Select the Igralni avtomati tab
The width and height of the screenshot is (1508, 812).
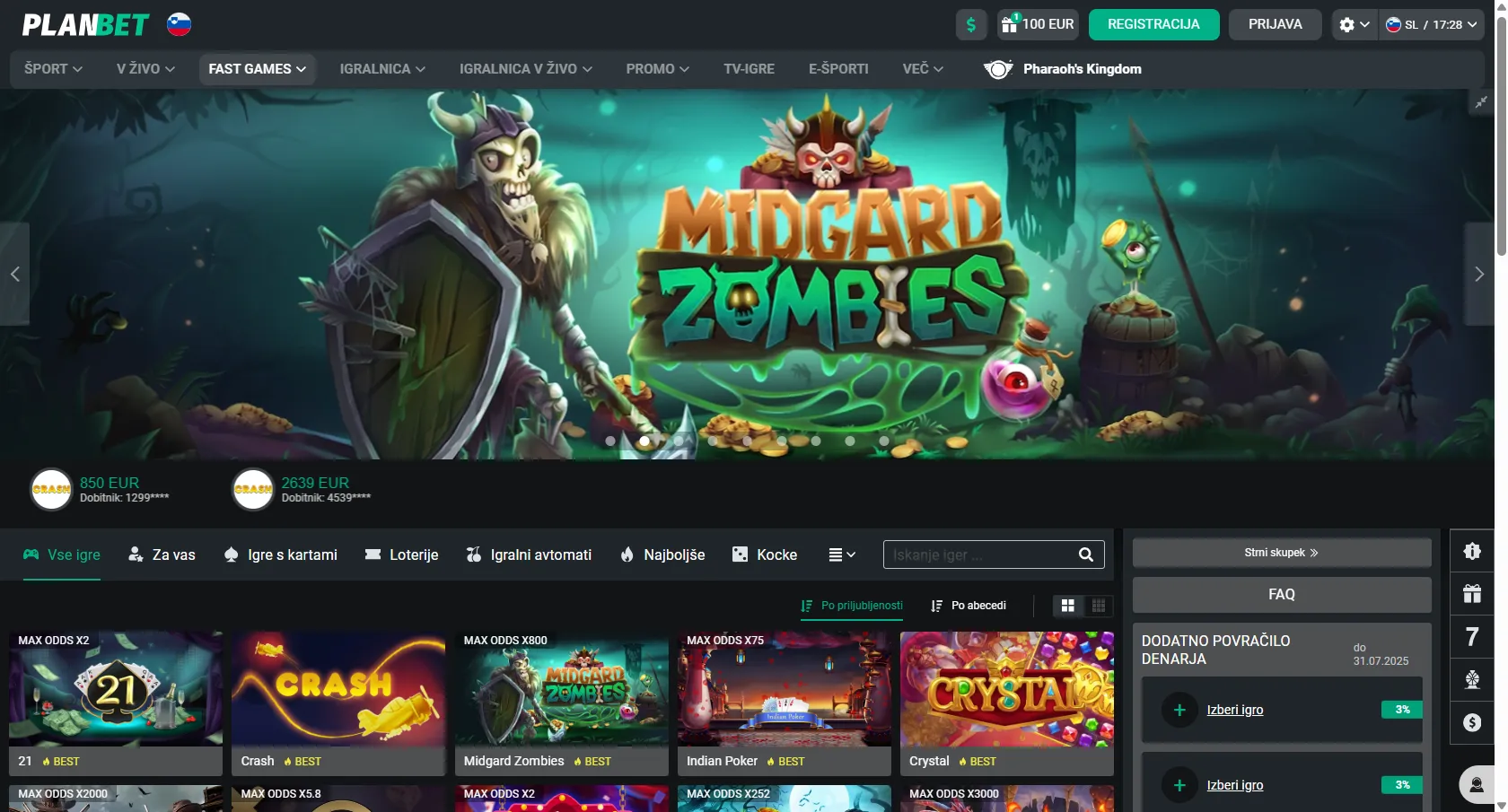pos(529,554)
